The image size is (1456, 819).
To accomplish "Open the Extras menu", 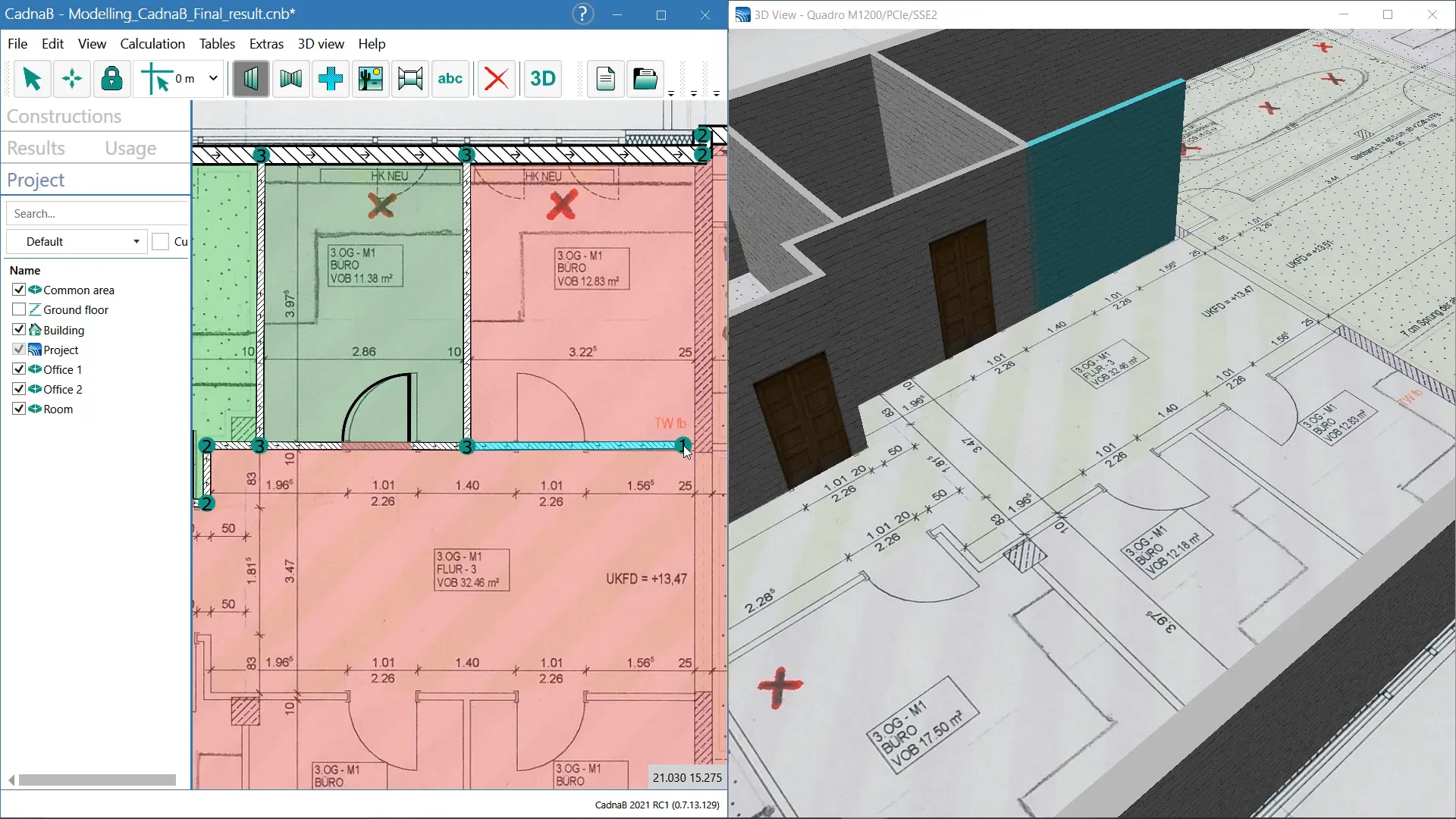I will [x=266, y=44].
